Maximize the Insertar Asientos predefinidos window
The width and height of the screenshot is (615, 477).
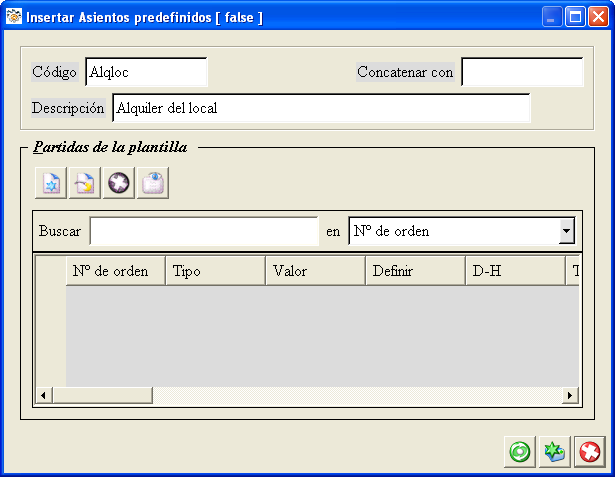coord(575,17)
